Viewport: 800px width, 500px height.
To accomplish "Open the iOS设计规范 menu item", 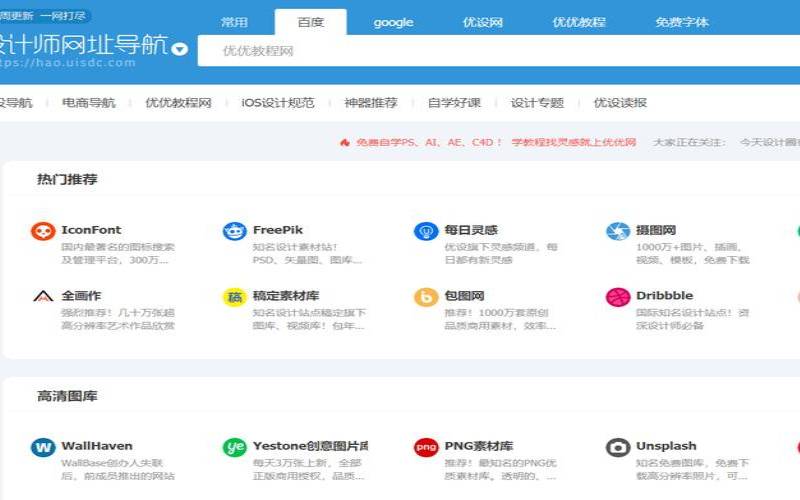I will coord(278,103).
